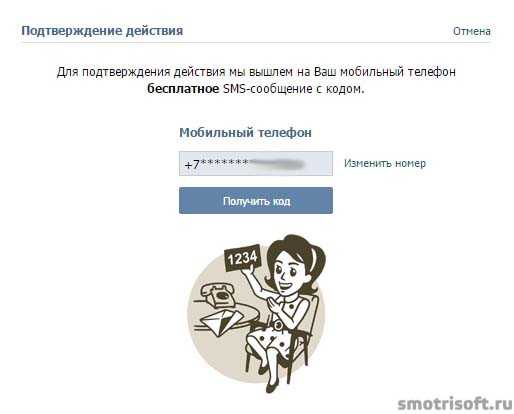514x414 pixels.
Task: Click the blurred digits in phone field
Action: 277,163
